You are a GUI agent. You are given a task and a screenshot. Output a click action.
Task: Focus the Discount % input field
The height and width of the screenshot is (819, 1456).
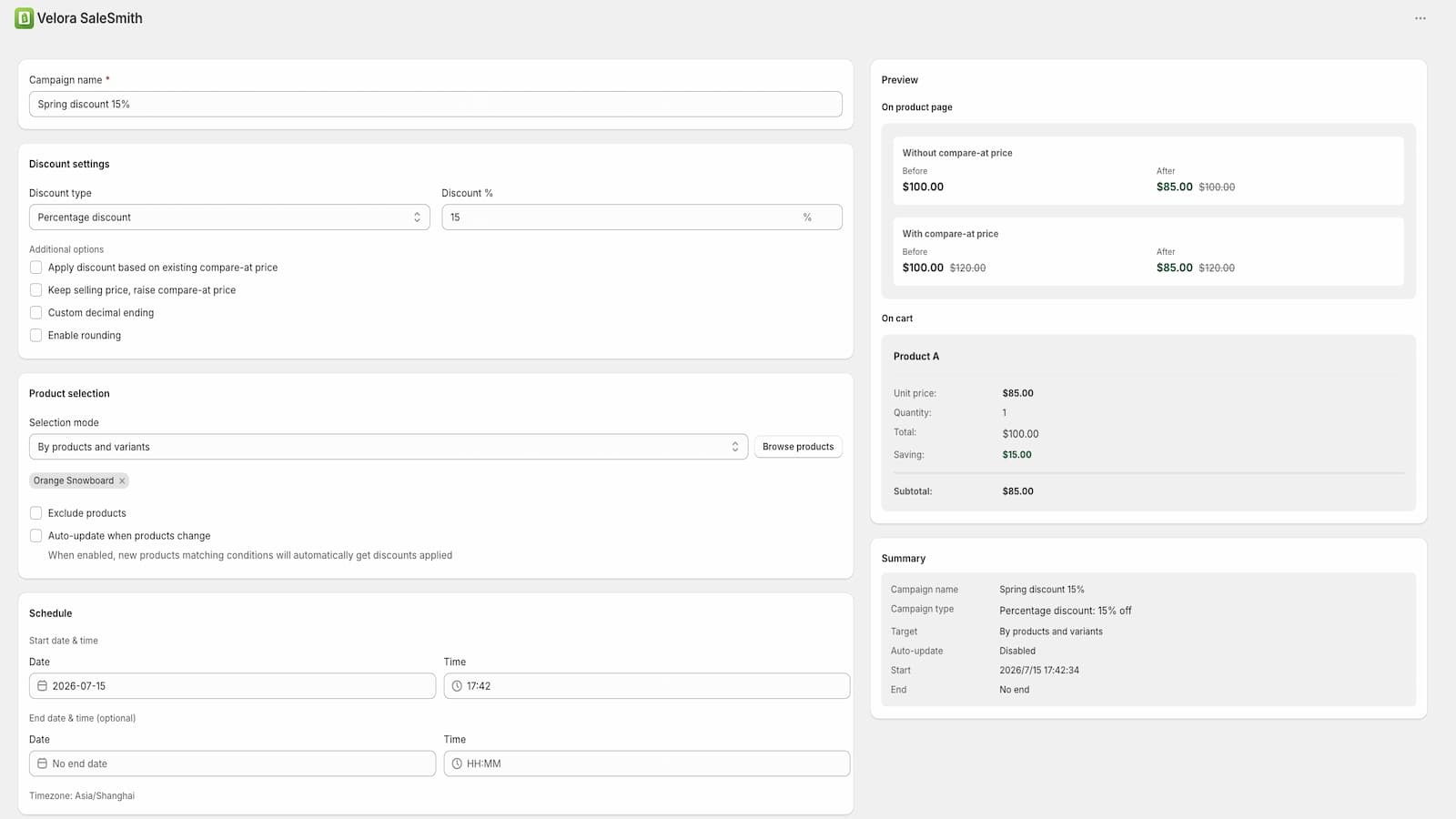[x=642, y=217]
